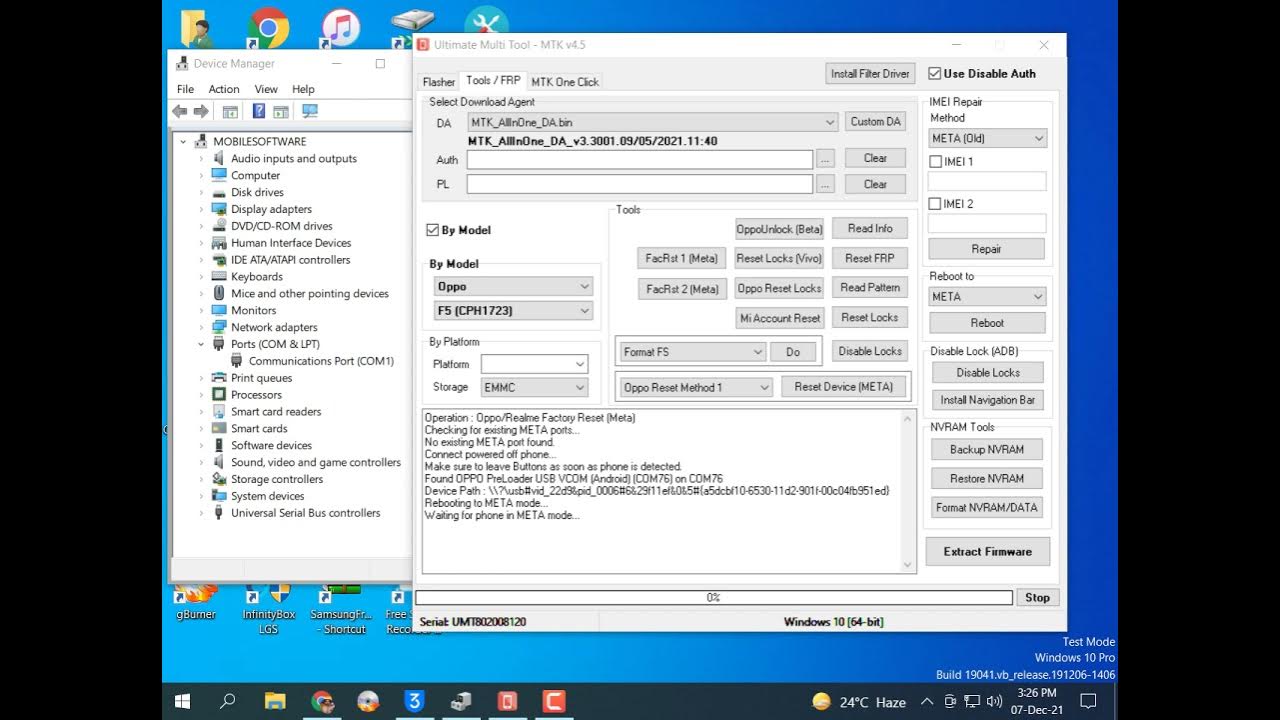Open the gBurner desktop shortcut
The image size is (1280, 720).
tap(196, 602)
